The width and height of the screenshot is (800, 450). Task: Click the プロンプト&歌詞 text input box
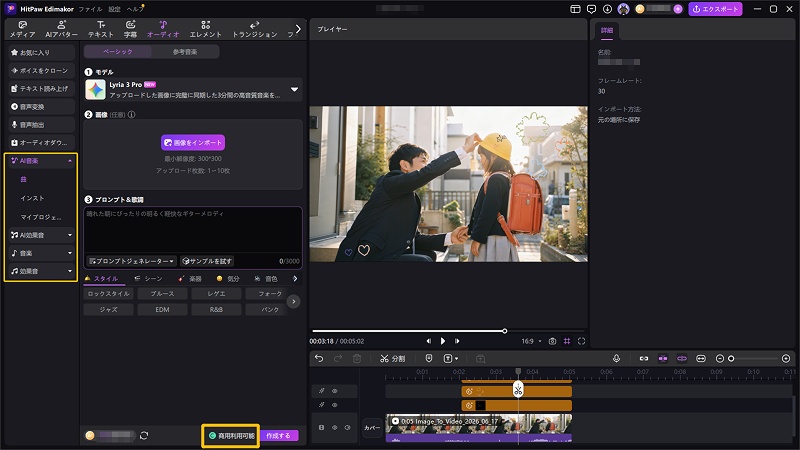click(193, 230)
